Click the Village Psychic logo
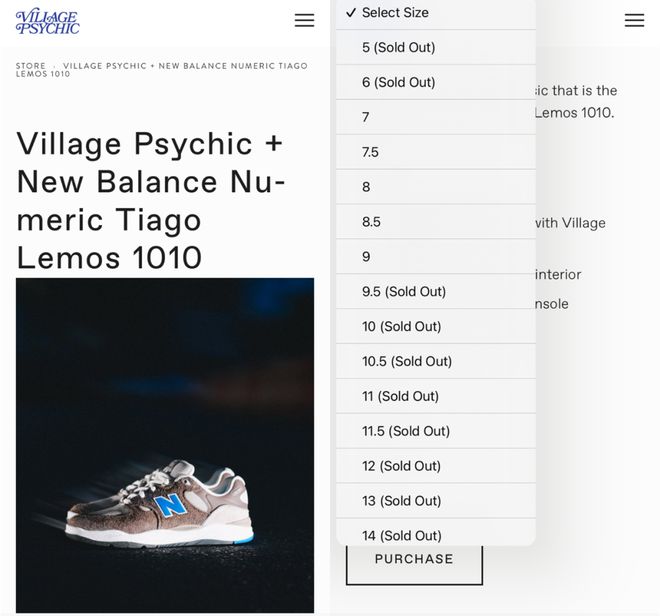This screenshot has height=616, width=660. click(48, 22)
